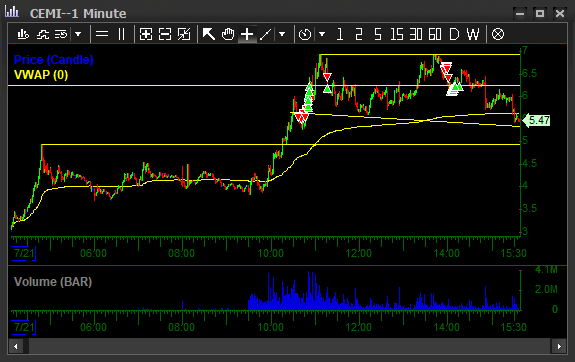
Task: Click the 5.47 current price tag
Action: (x=536, y=120)
